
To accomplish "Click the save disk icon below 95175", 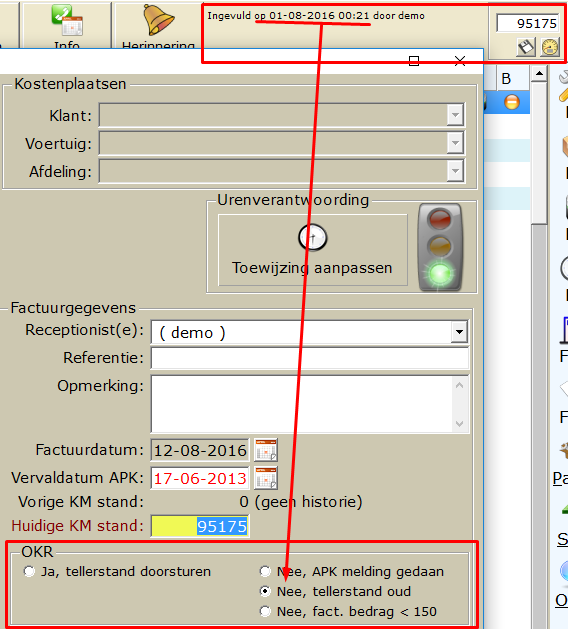I will point(526,47).
